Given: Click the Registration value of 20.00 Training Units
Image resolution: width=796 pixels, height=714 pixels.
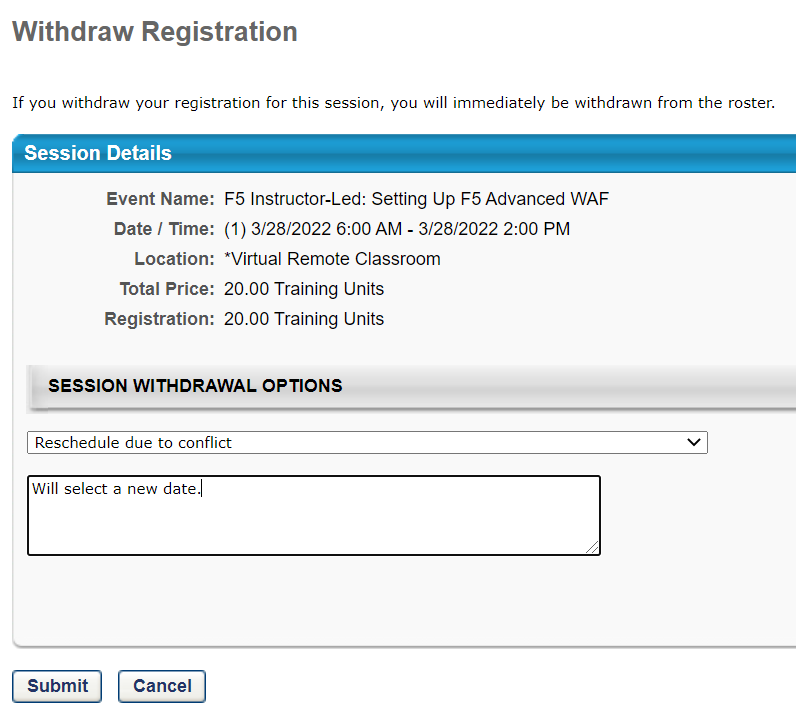Looking at the screenshot, I should pos(304,318).
